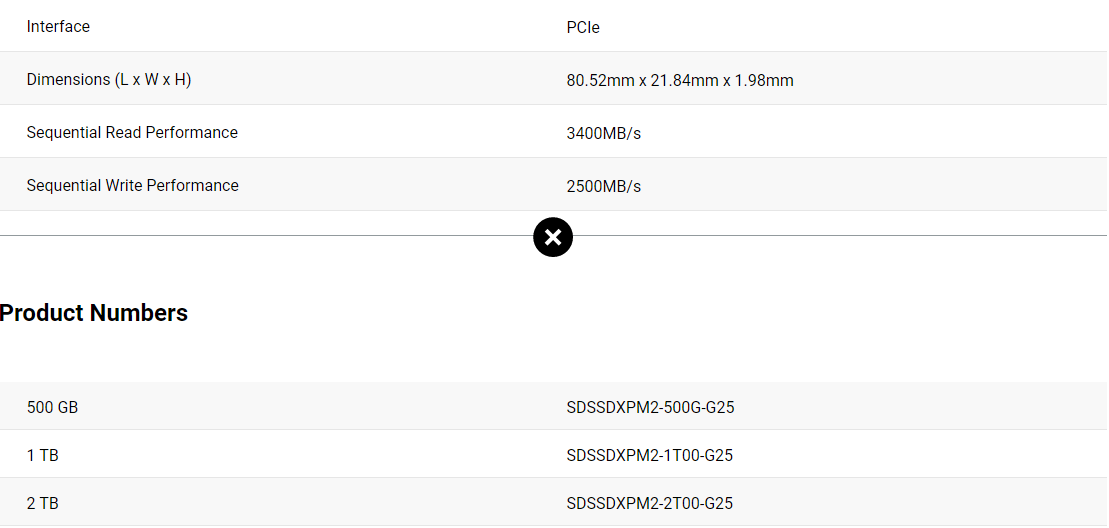Select the 2 TB capacity row
This screenshot has width=1109, height=528.
point(42,504)
